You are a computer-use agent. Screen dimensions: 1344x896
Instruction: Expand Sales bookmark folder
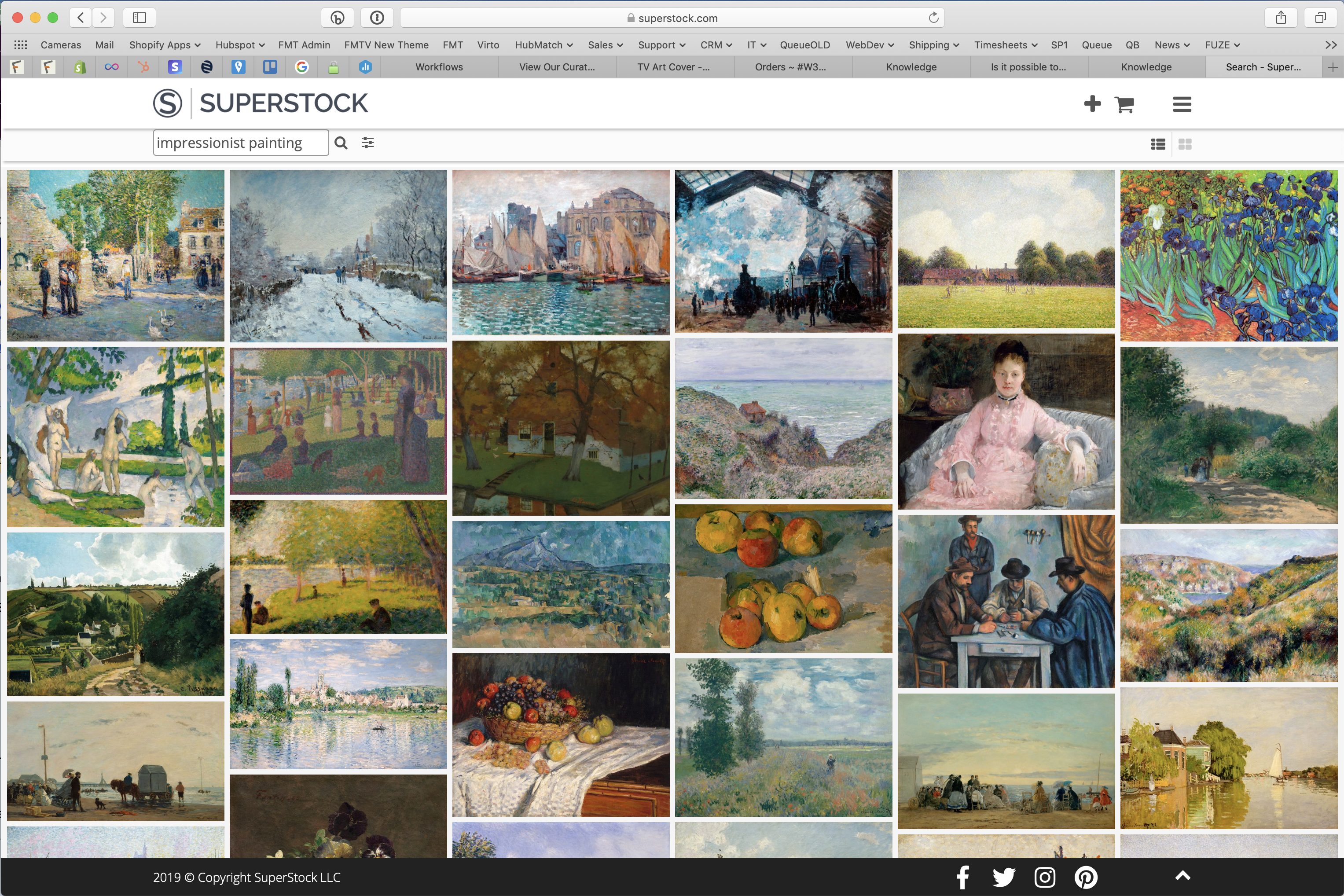[605, 44]
